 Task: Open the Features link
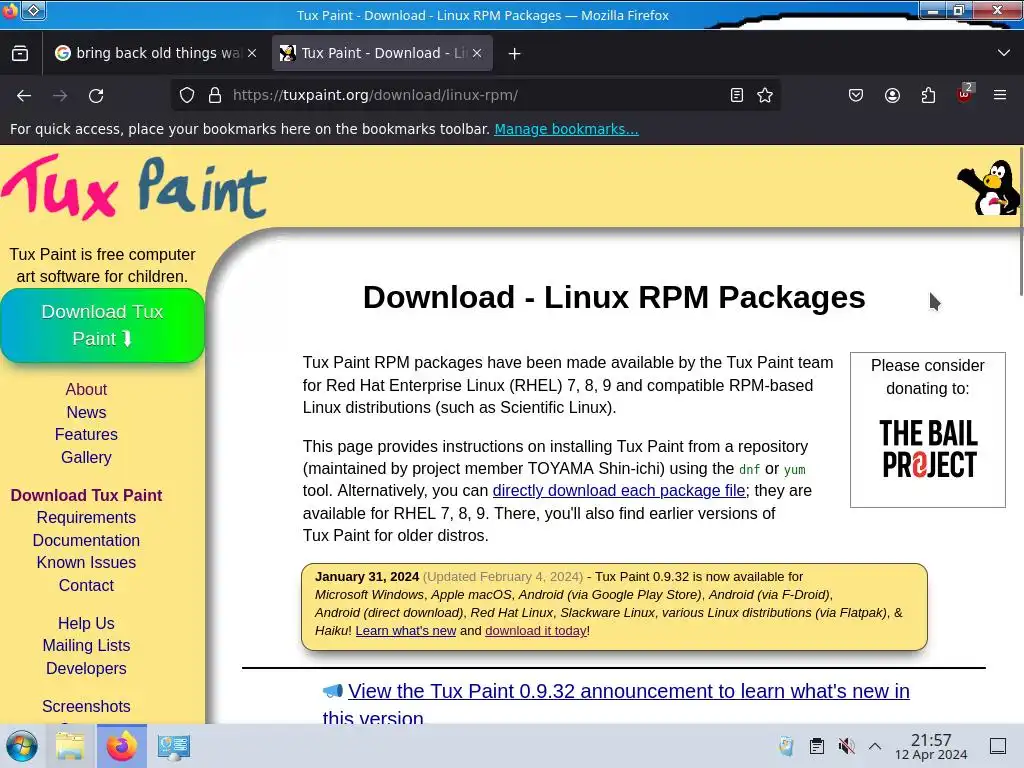tap(86, 434)
